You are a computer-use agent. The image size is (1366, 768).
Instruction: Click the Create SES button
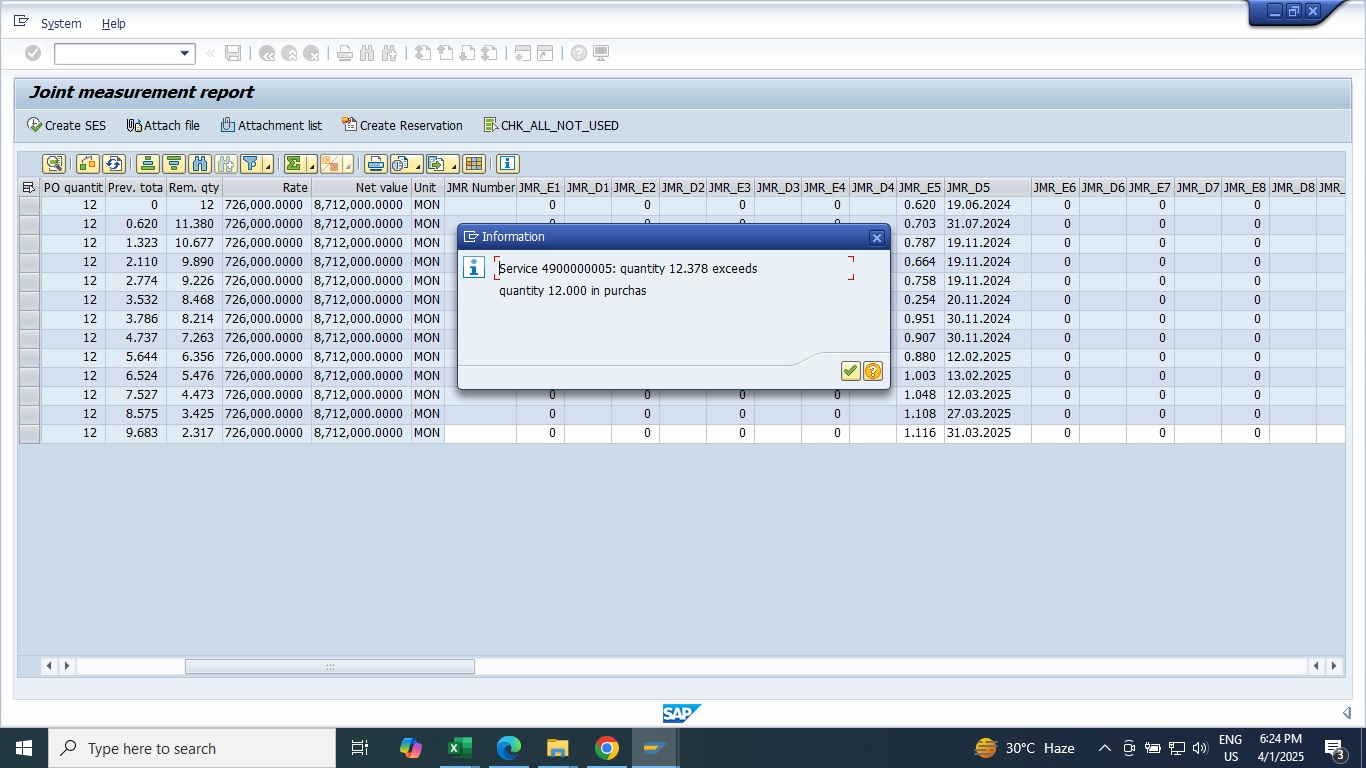tap(66, 125)
